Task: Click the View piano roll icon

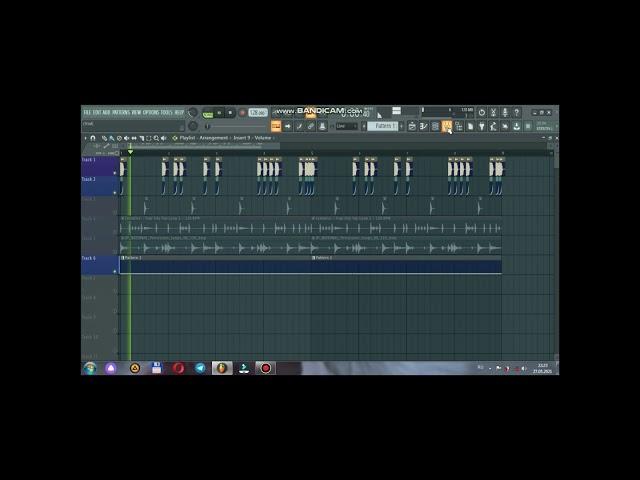Action: tap(424, 126)
